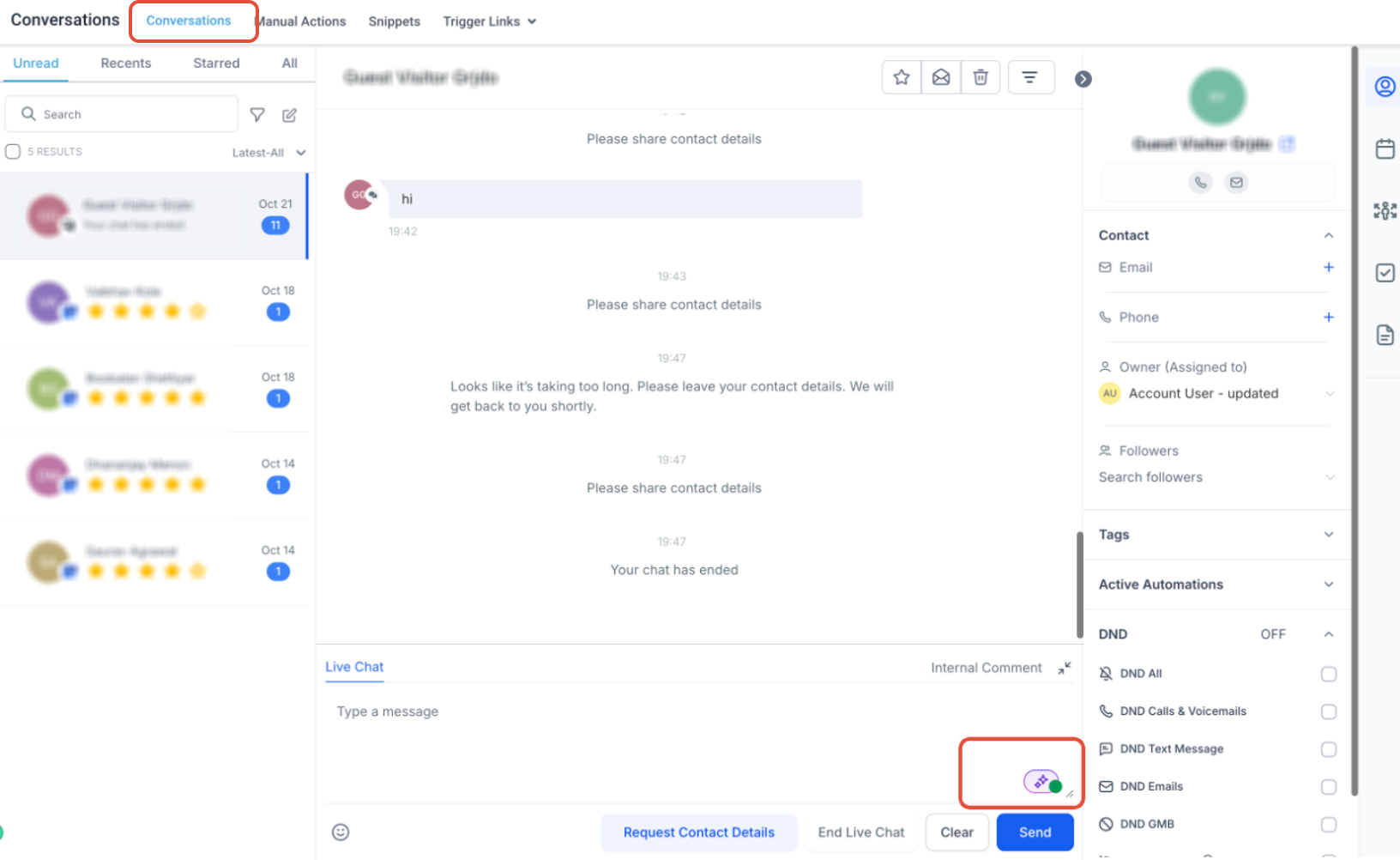Delete conversation using the trash icon

[x=981, y=77]
